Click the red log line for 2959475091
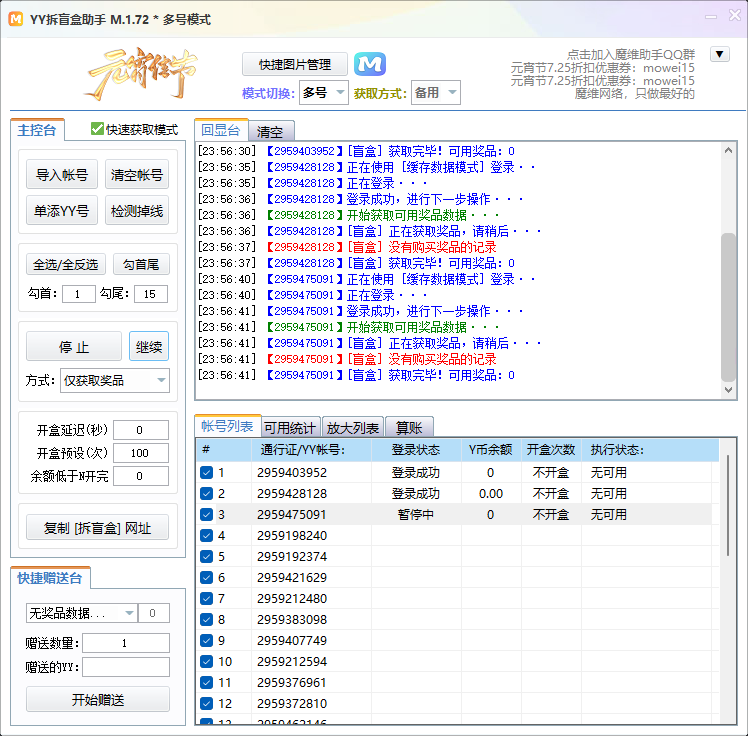This screenshot has height=736, width=748. [347, 359]
